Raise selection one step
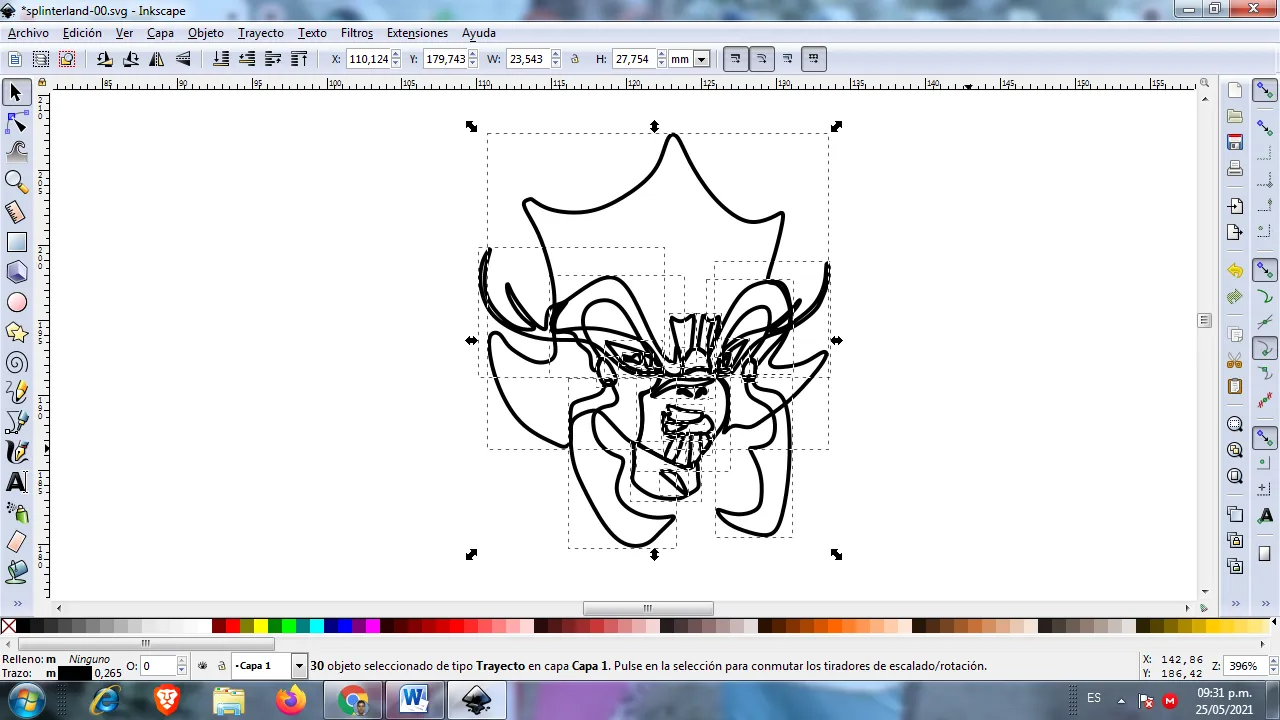Screen dimensions: 1280x720 (273, 59)
